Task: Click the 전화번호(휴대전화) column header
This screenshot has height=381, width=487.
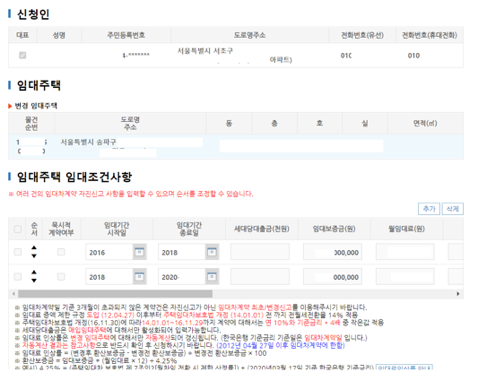Action: (429, 35)
